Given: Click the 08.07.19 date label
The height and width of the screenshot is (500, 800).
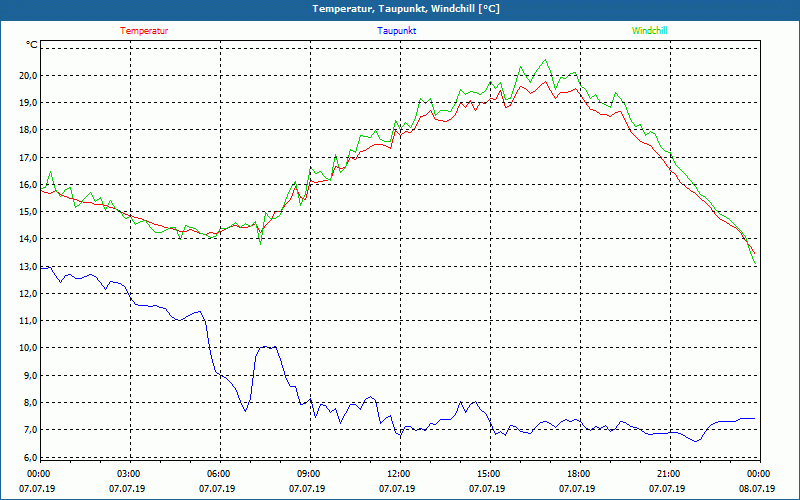Looking at the screenshot, I should [x=758, y=489].
